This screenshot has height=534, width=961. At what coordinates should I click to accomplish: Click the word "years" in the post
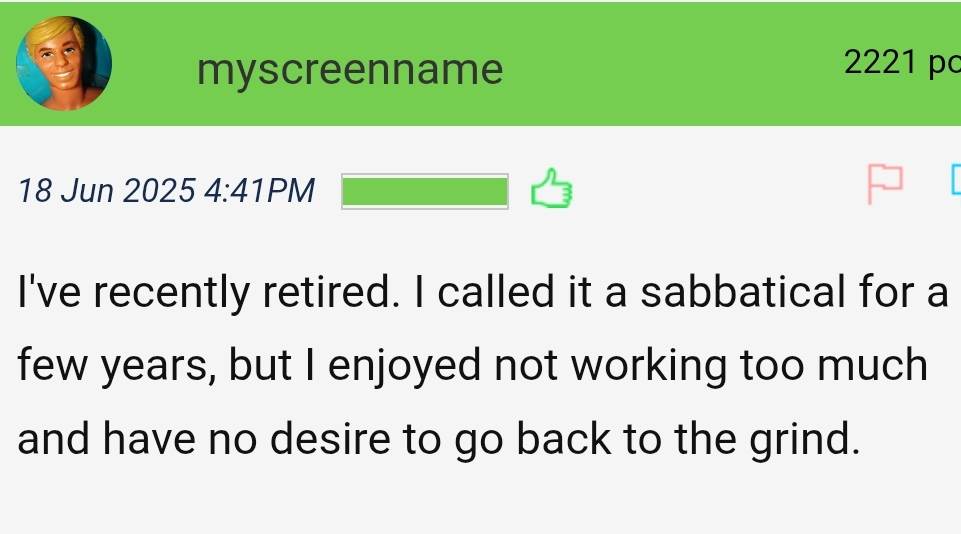[156, 367]
